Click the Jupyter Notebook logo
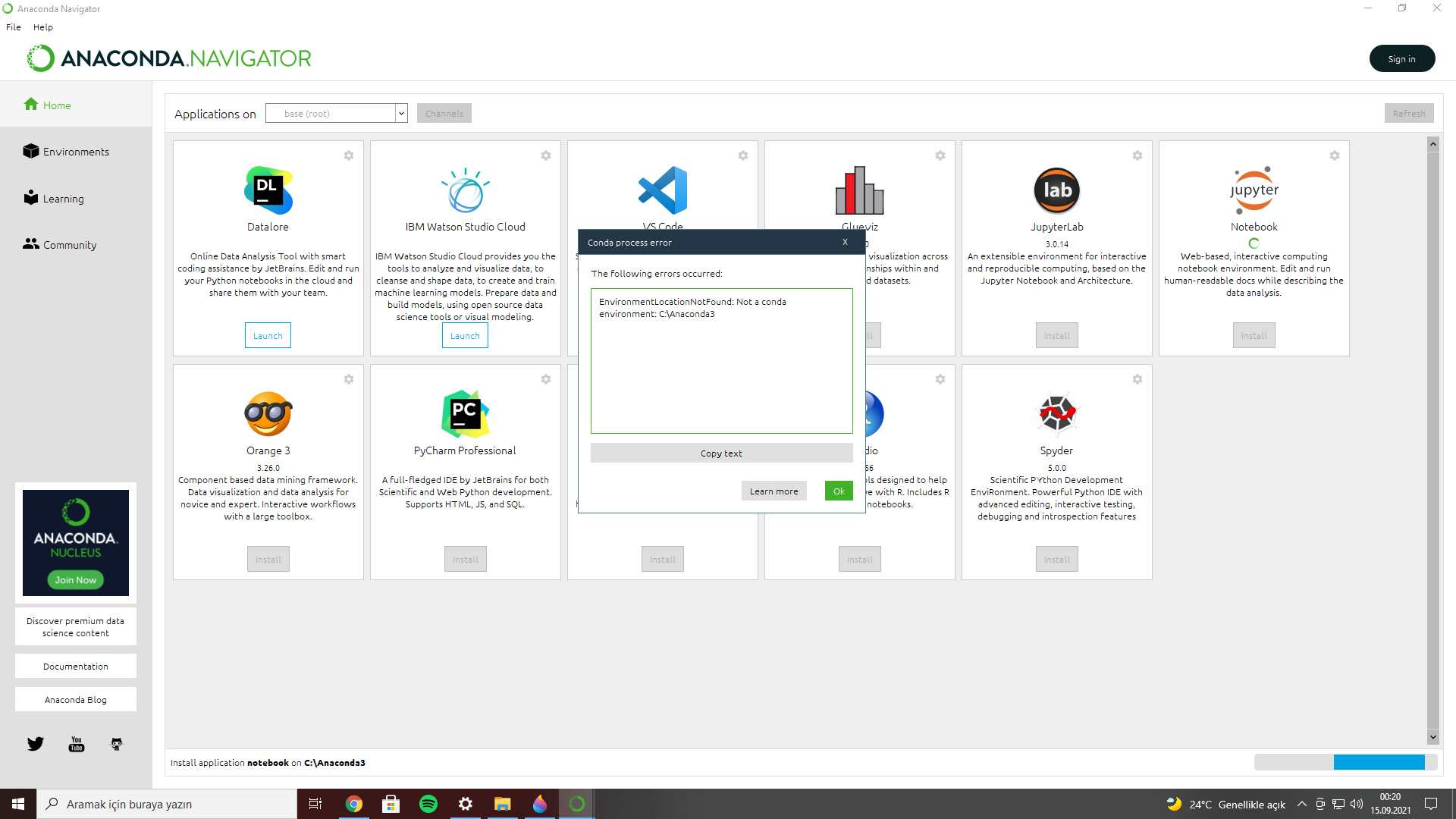This screenshot has height=819, width=1456. point(1254,190)
